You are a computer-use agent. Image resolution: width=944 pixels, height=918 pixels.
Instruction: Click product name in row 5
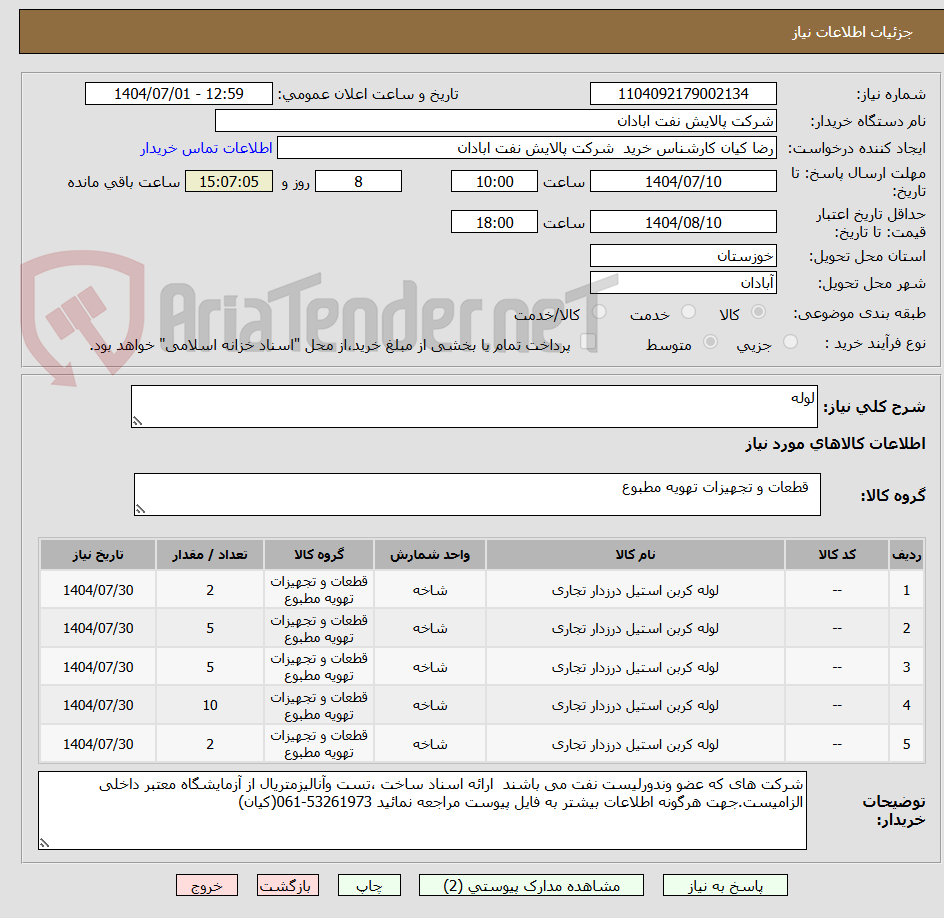click(635, 744)
